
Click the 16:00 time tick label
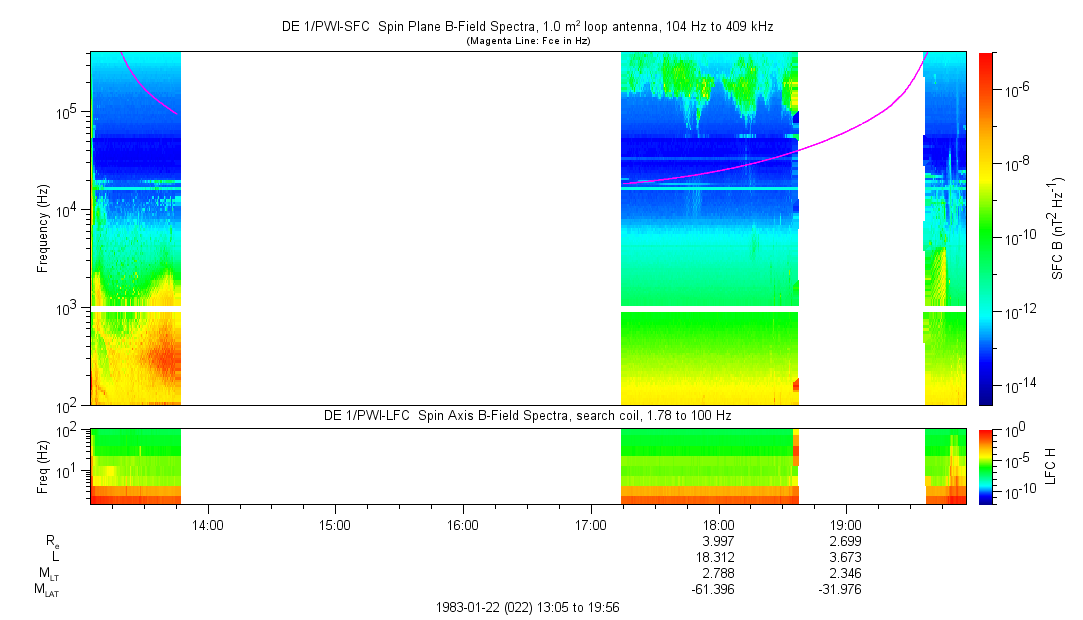click(463, 524)
